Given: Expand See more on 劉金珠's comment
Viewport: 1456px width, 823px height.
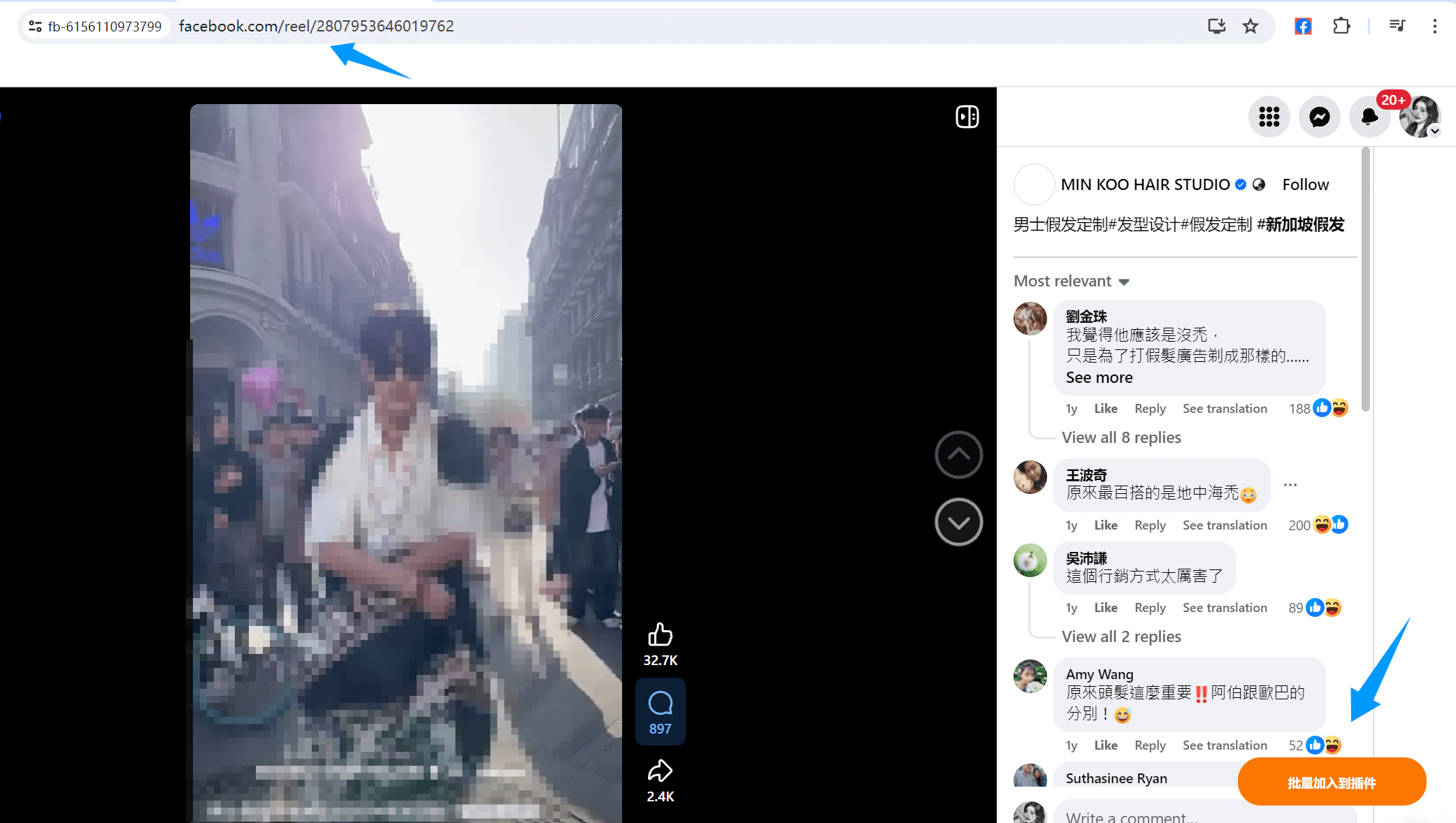Looking at the screenshot, I should [1099, 377].
